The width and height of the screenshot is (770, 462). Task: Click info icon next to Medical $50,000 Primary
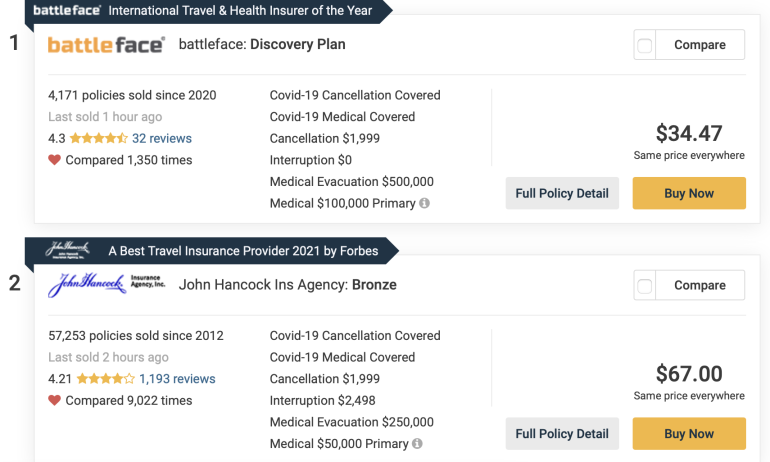pos(417,444)
